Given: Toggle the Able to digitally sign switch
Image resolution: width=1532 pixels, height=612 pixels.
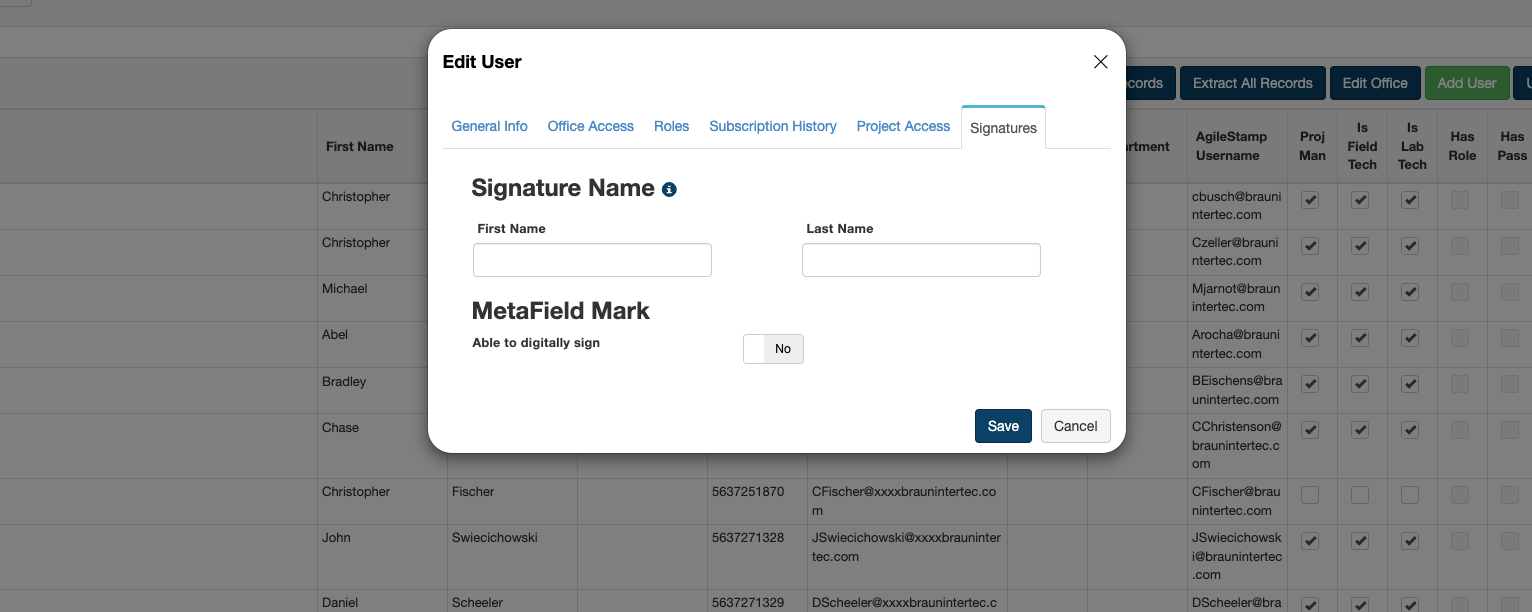Looking at the screenshot, I should click(x=773, y=349).
